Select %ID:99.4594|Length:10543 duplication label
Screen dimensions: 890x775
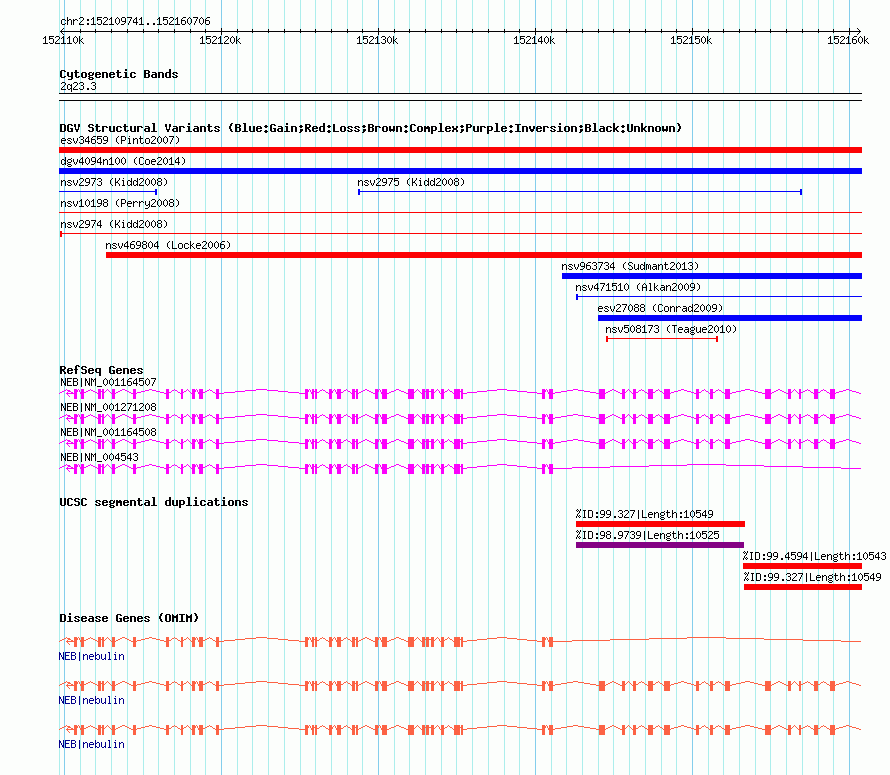coord(815,556)
